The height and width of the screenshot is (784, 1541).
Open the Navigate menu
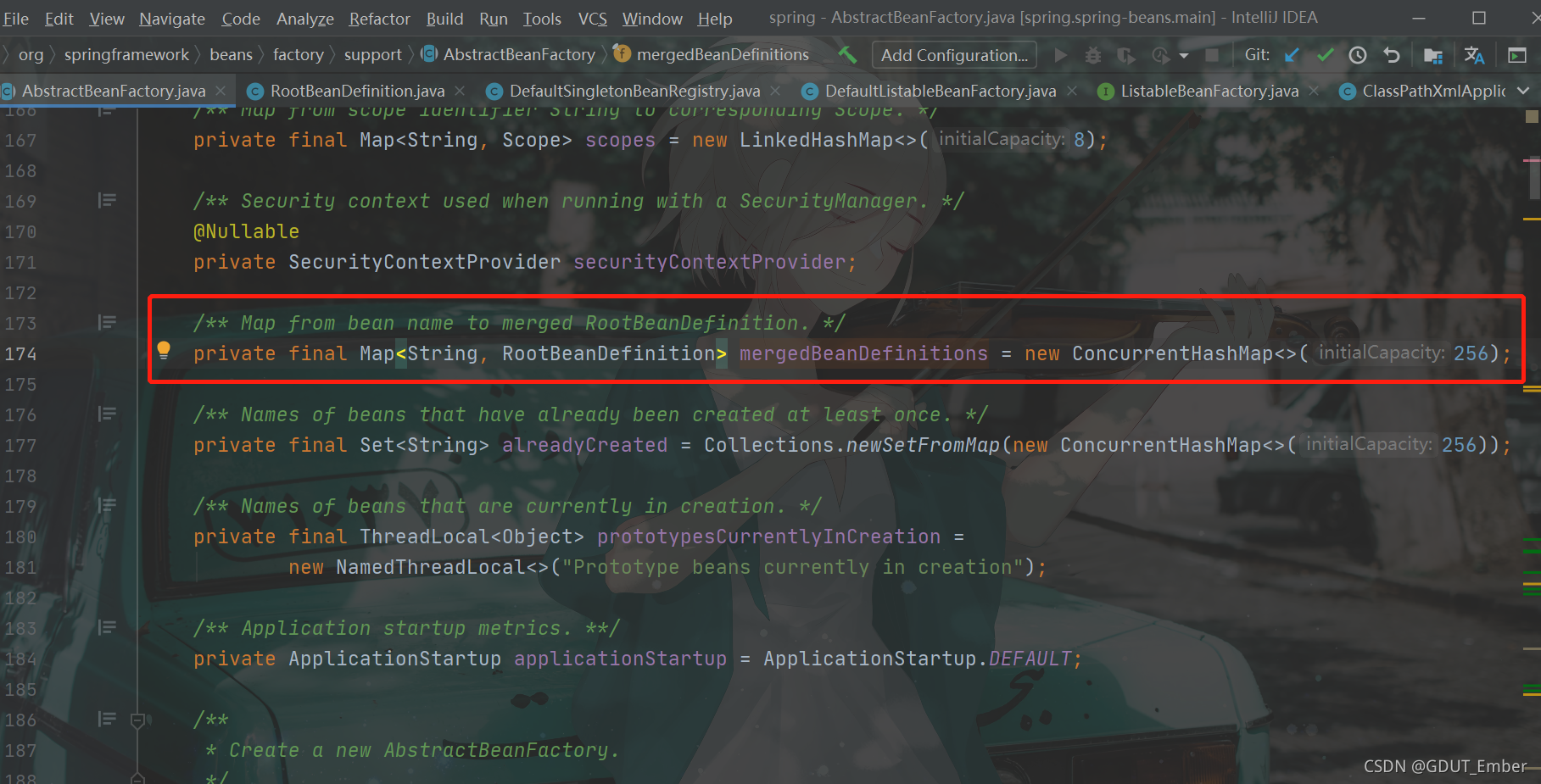pyautogui.click(x=172, y=18)
